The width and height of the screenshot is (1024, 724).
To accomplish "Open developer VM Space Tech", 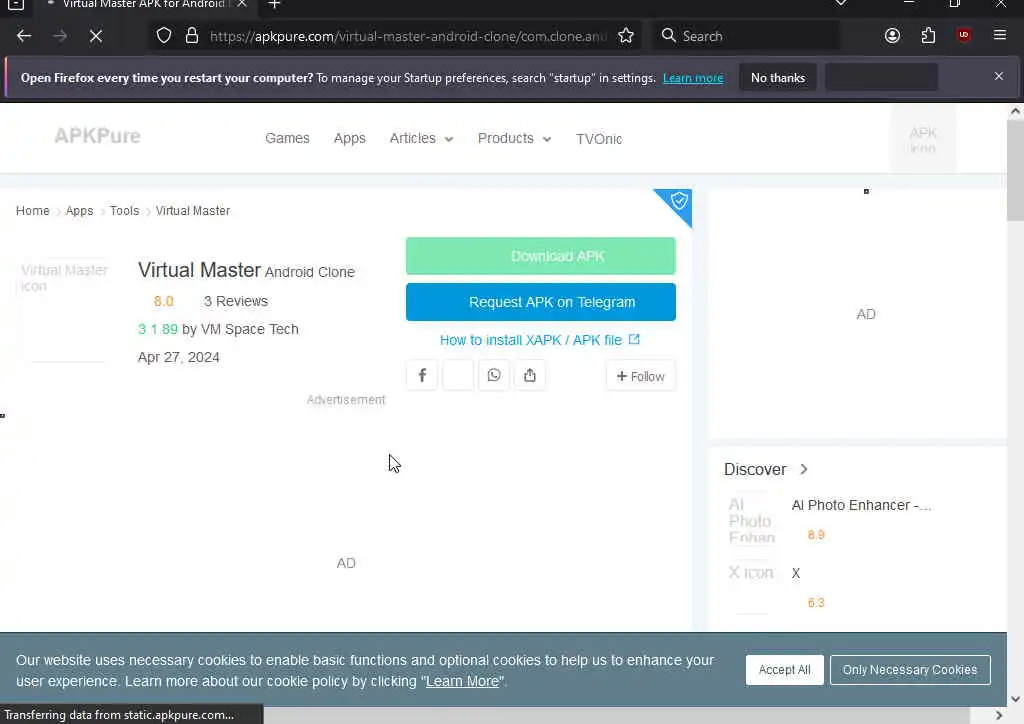I will pos(249,329).
